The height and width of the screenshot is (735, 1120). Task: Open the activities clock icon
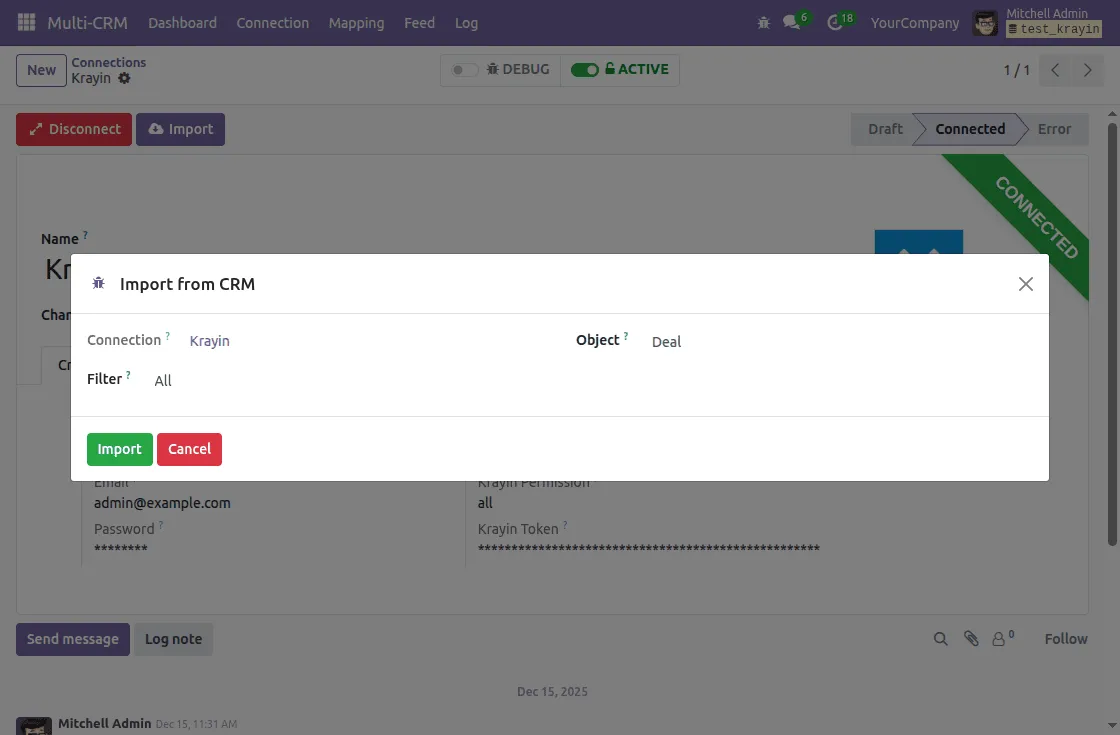point(834,23)
